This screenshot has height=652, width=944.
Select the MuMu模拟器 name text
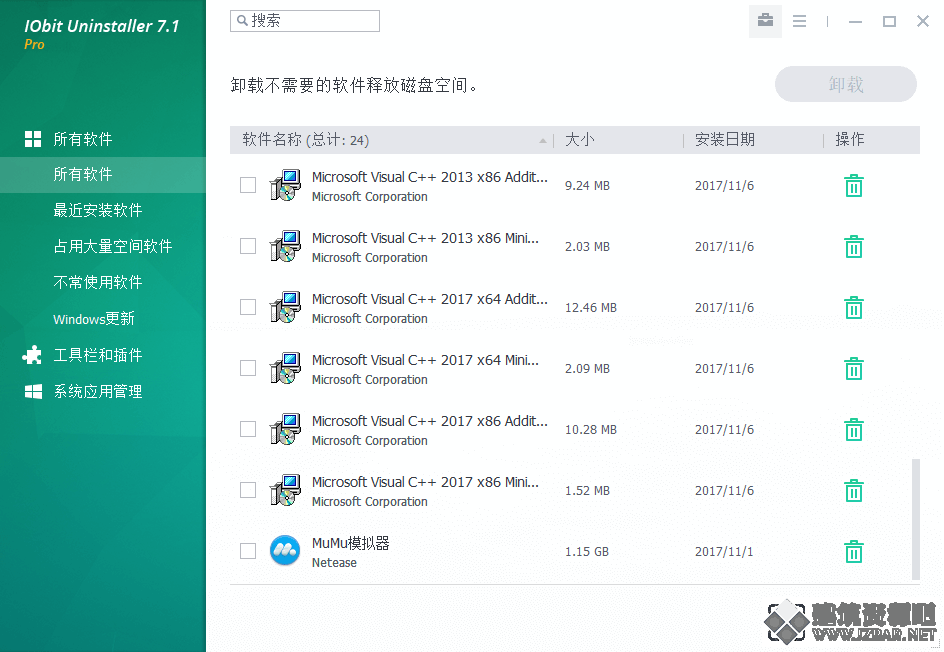(350, 543)
